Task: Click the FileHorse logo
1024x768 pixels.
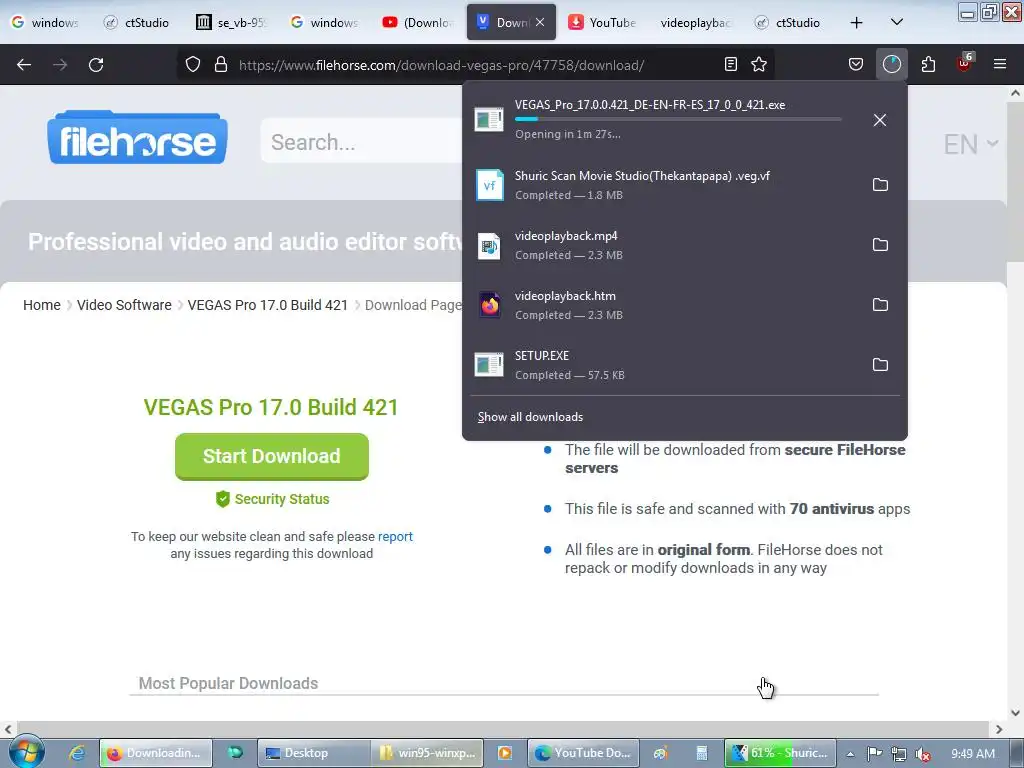Action: (x=137, y=138)
